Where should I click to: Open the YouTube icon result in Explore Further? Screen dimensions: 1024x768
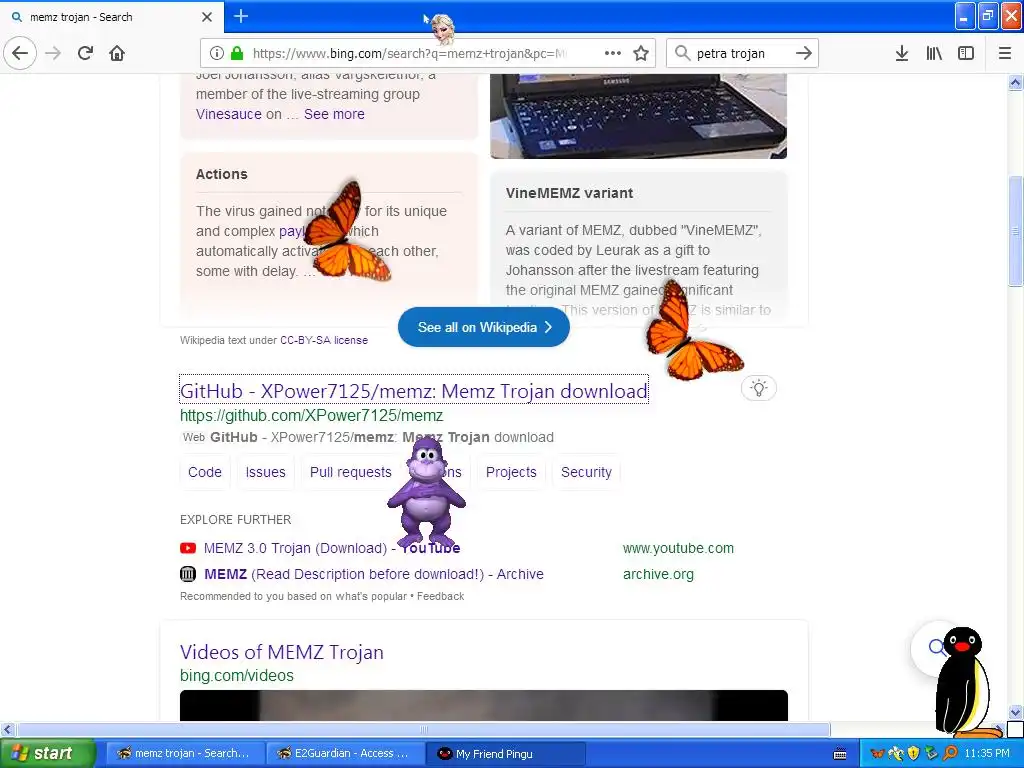pos(188,548)
